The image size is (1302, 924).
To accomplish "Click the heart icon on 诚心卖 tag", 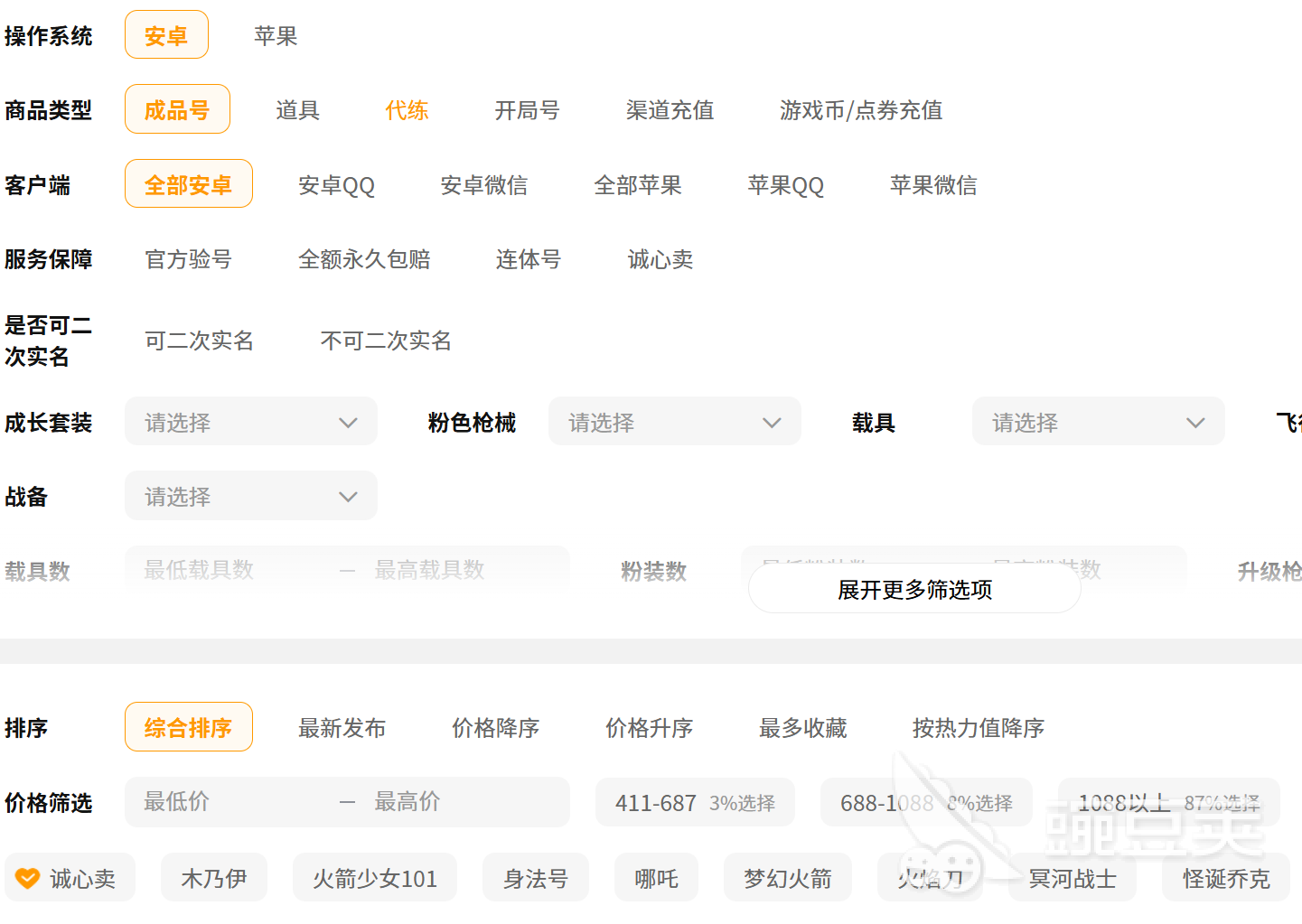I will tap(28, 878).
